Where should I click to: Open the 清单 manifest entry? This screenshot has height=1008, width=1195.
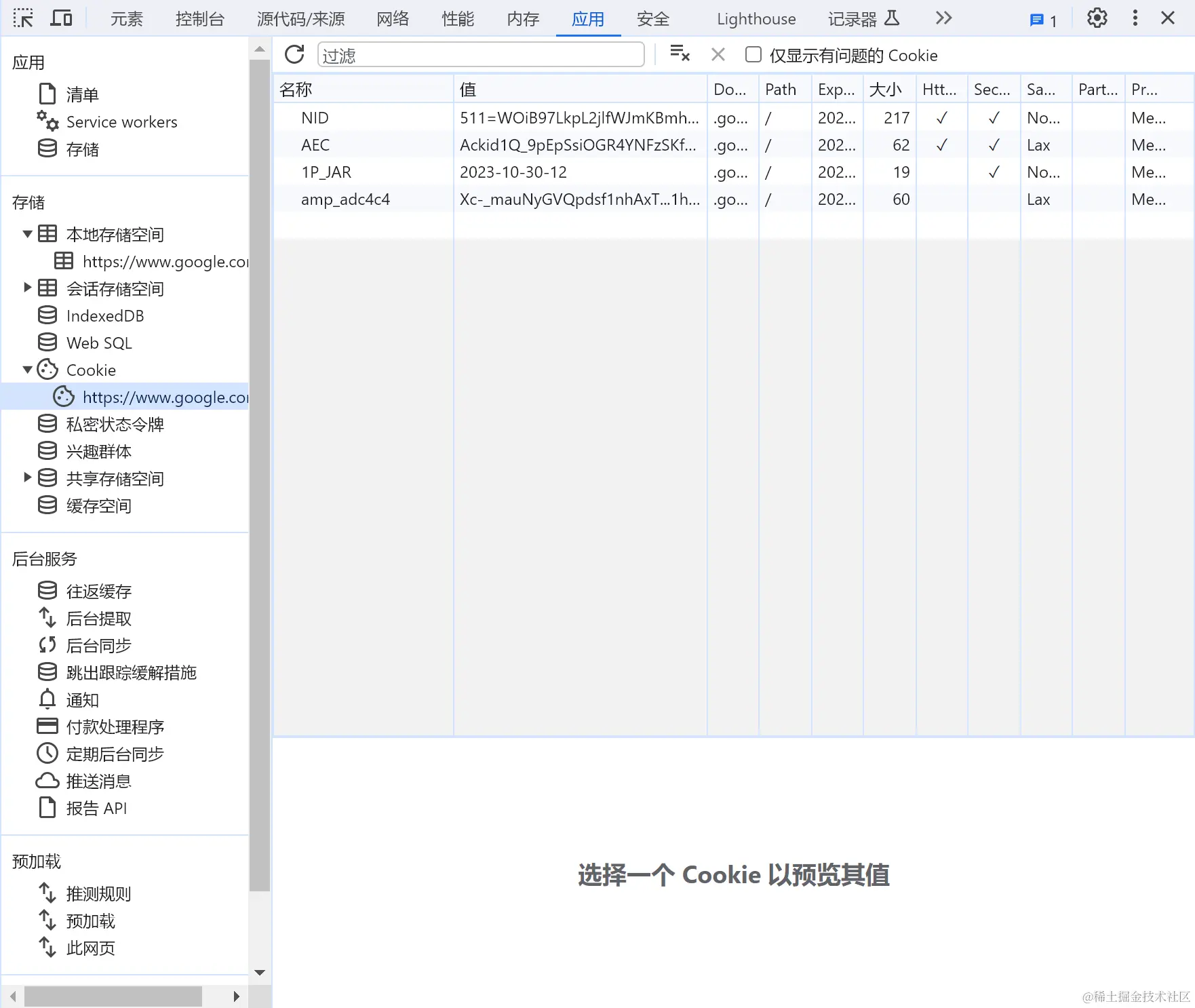click(x=82, y=94)
